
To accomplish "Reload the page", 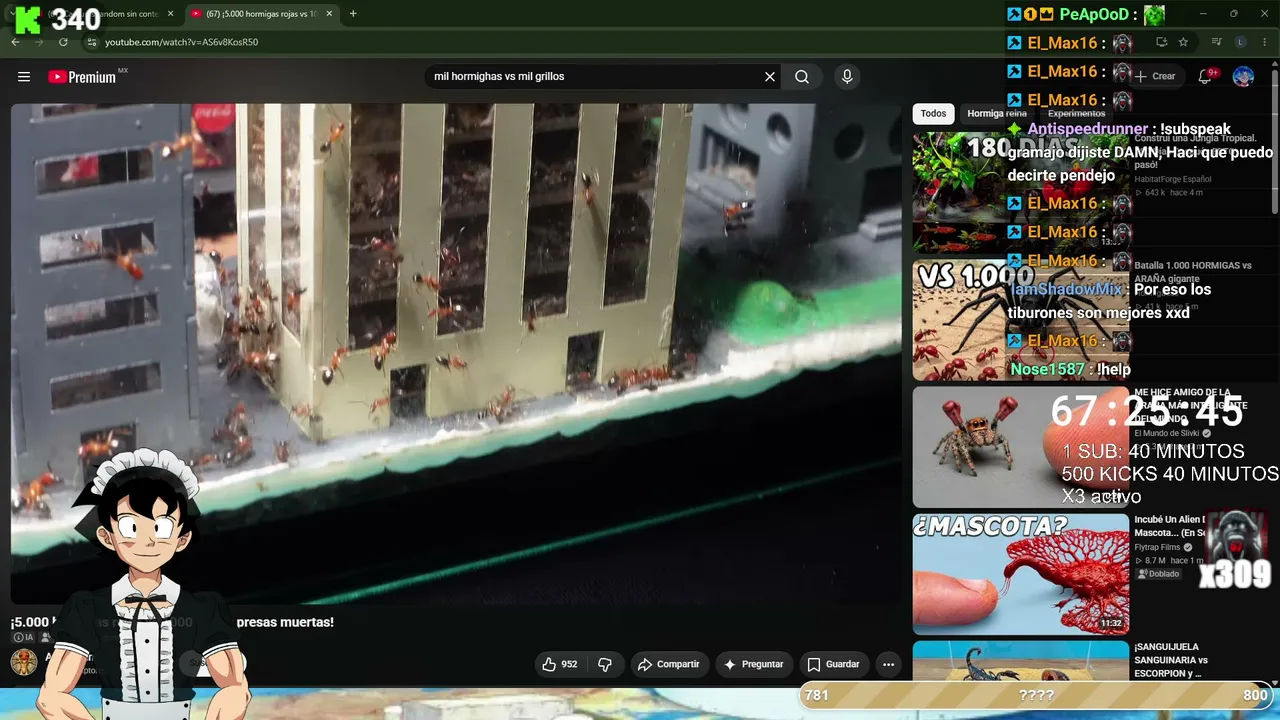I will click(x=63, y=42).
